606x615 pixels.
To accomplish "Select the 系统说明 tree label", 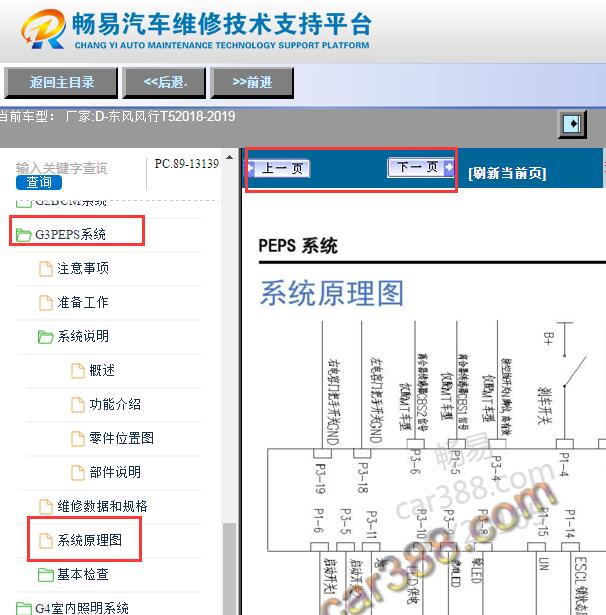I will [x=83, y=337].
